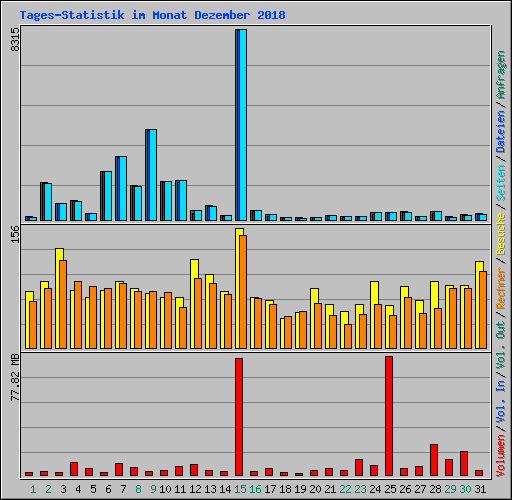Click day label 13 on the x-axis
Screen dimensions: 512x500
[x=210, y=489]
